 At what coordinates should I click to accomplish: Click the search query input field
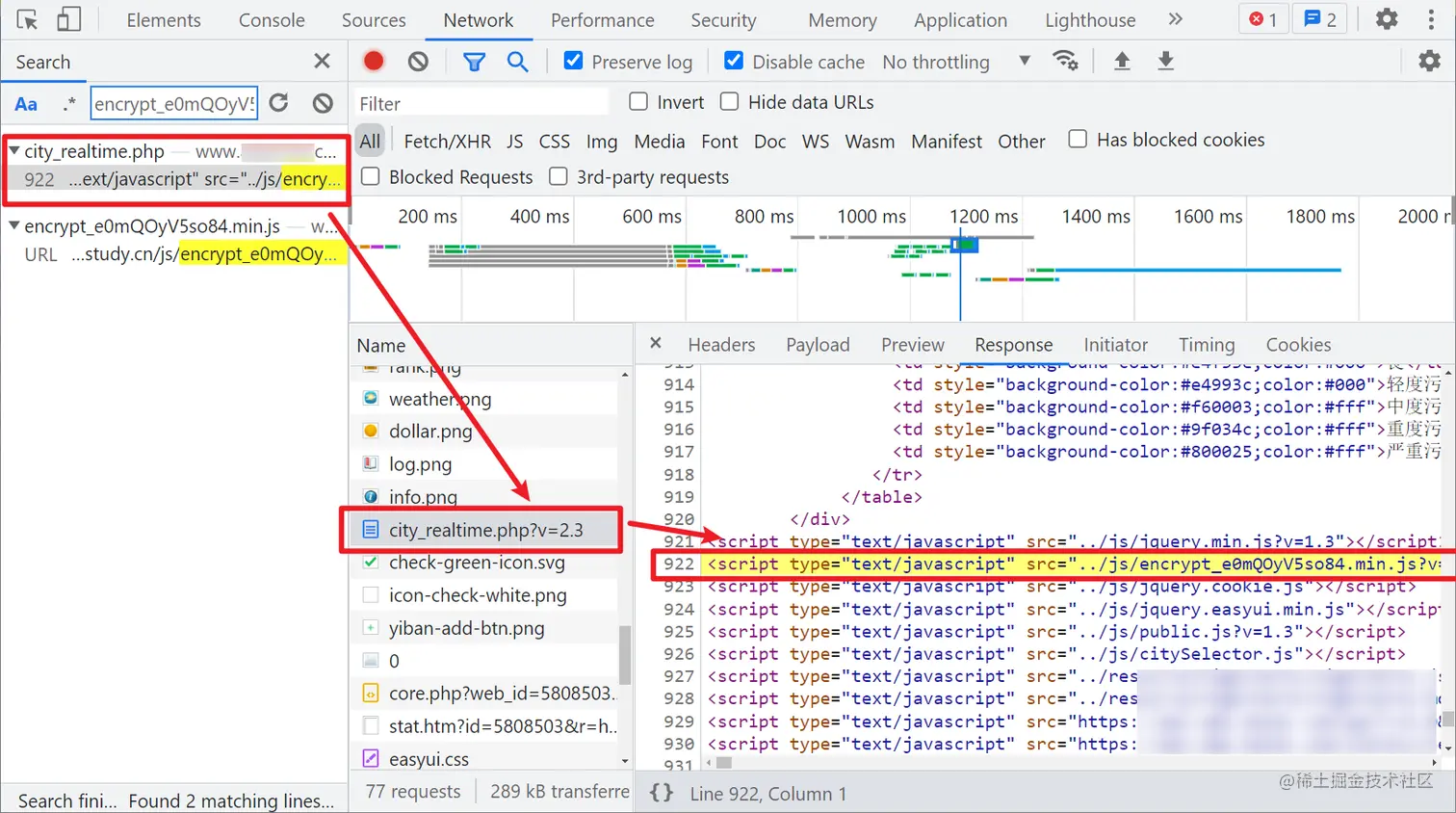pos(174,103)
